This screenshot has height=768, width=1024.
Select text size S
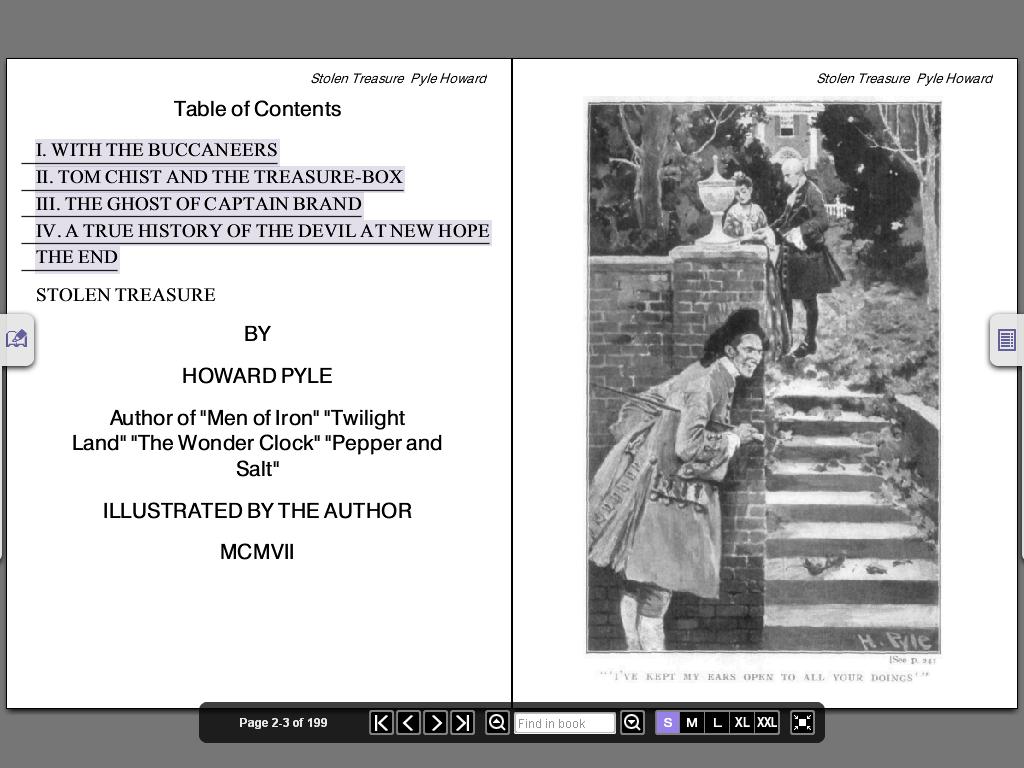(x=667, y=723)
